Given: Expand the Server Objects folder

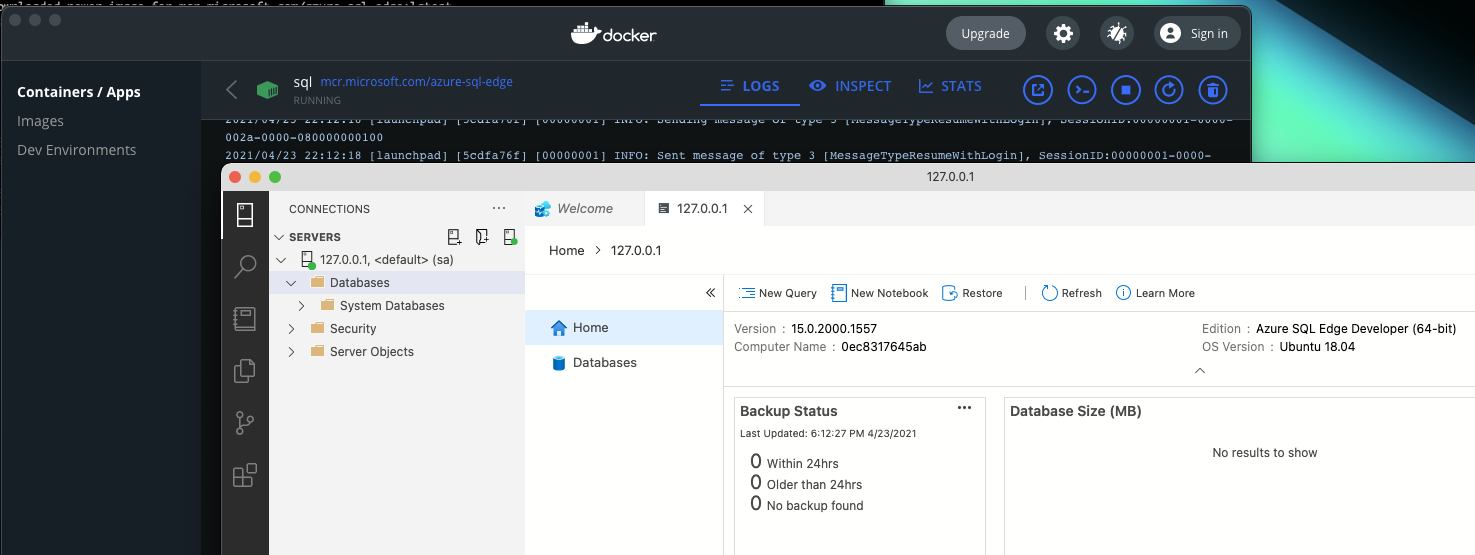Looking at the screenshot, I should coord(291,352).
